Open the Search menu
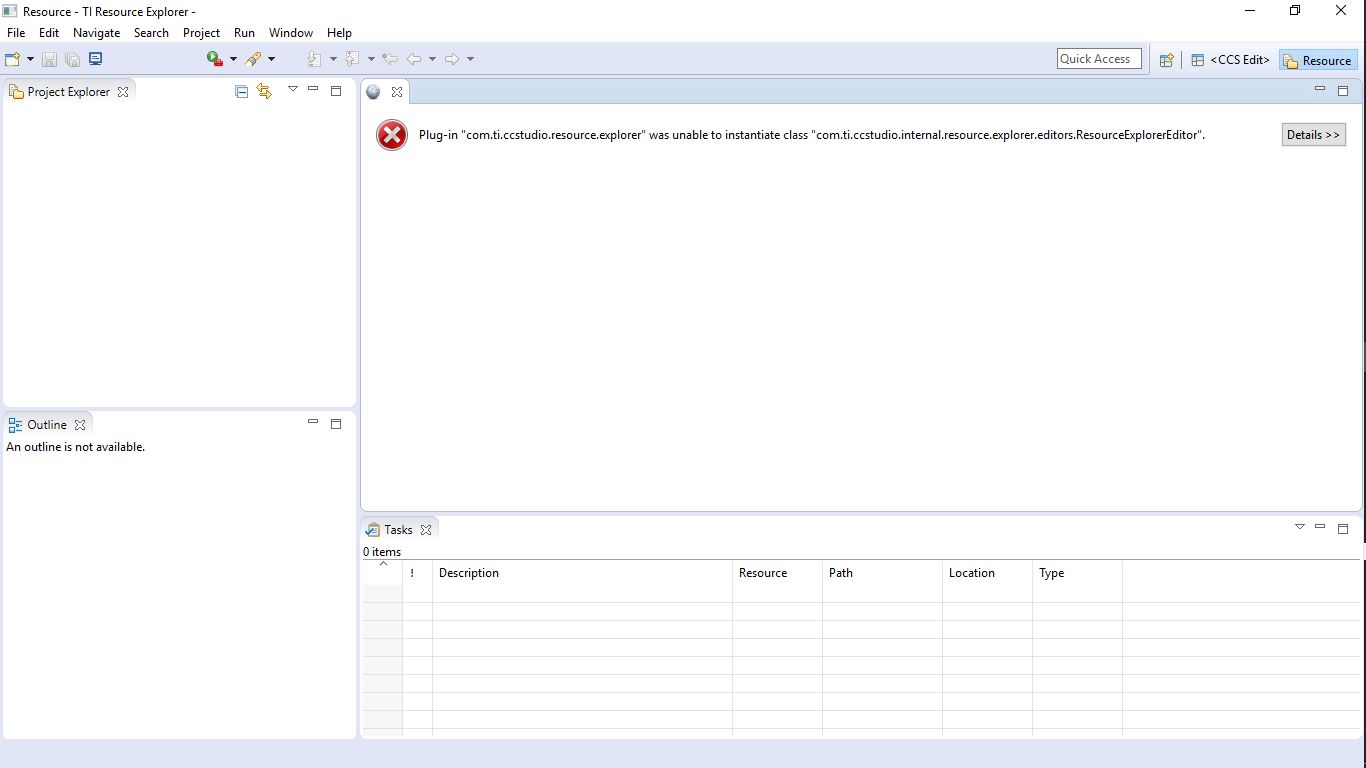The width and height of the screenshot is (1366, 768). click(x=152, y=33)
